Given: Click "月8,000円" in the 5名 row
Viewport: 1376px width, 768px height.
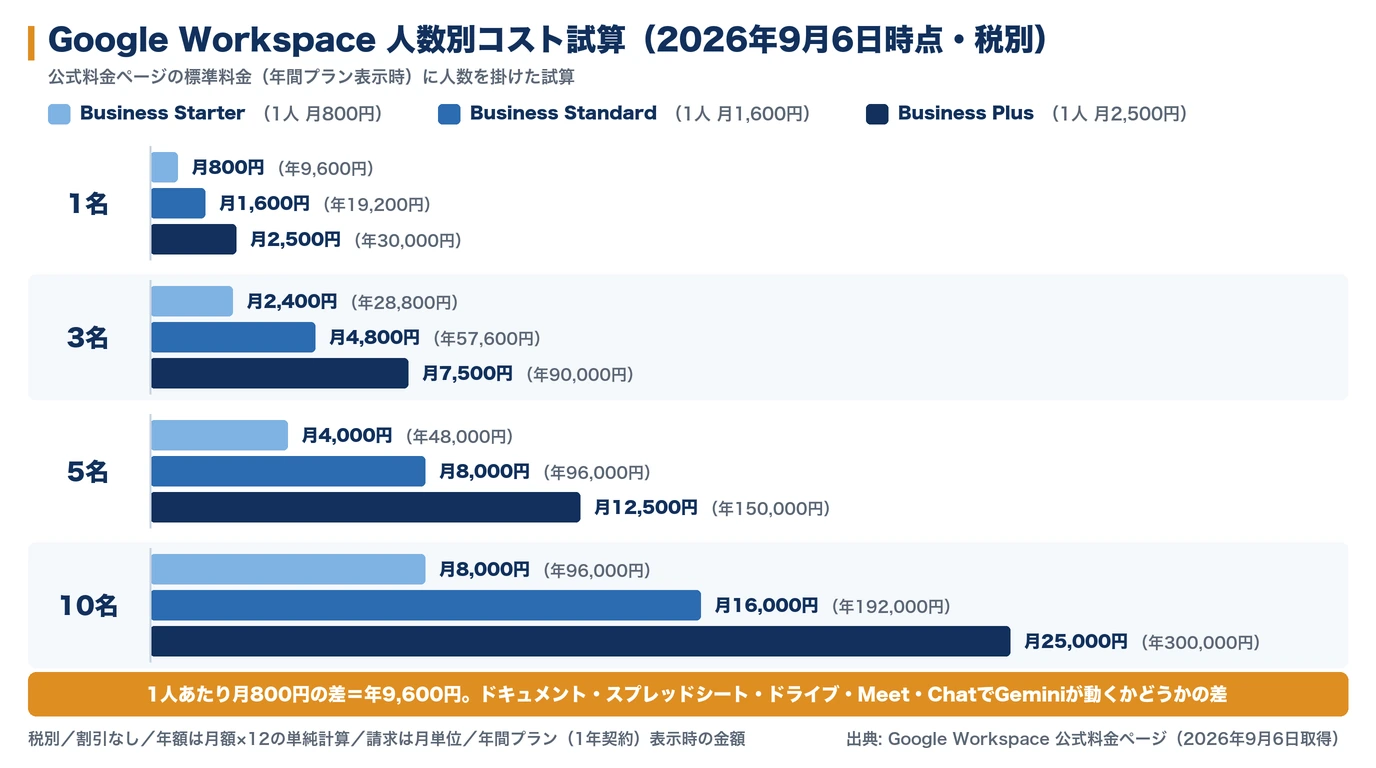Looking at the screenshot, I should point(484,472).
